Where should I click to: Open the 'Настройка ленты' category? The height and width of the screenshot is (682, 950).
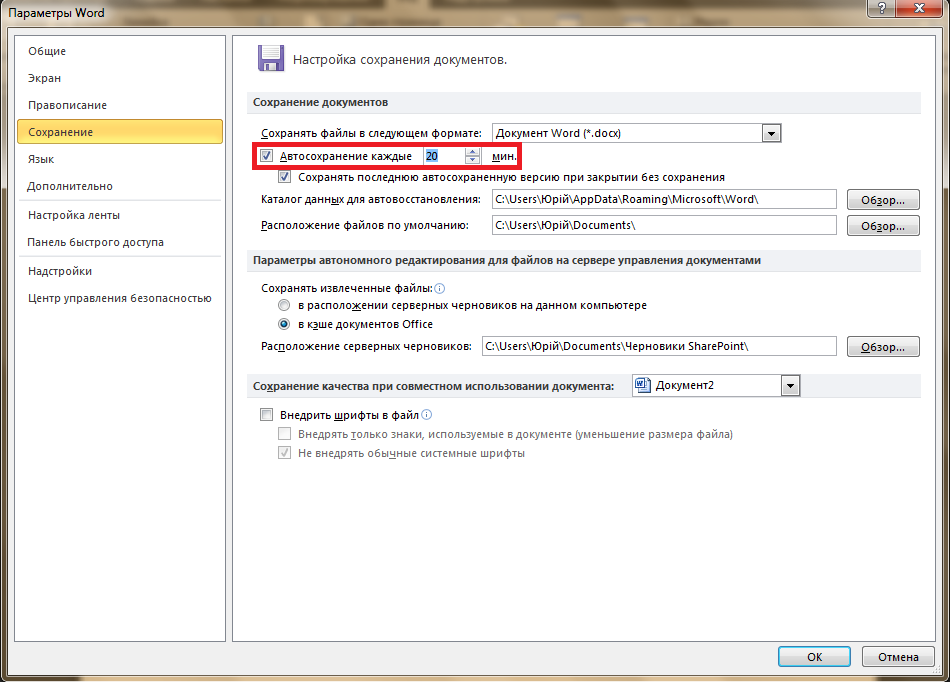click(x=120, y=215)
